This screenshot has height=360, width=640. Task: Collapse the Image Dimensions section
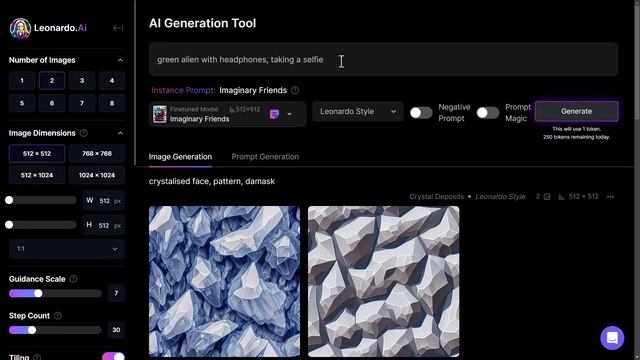pos(120,133)
